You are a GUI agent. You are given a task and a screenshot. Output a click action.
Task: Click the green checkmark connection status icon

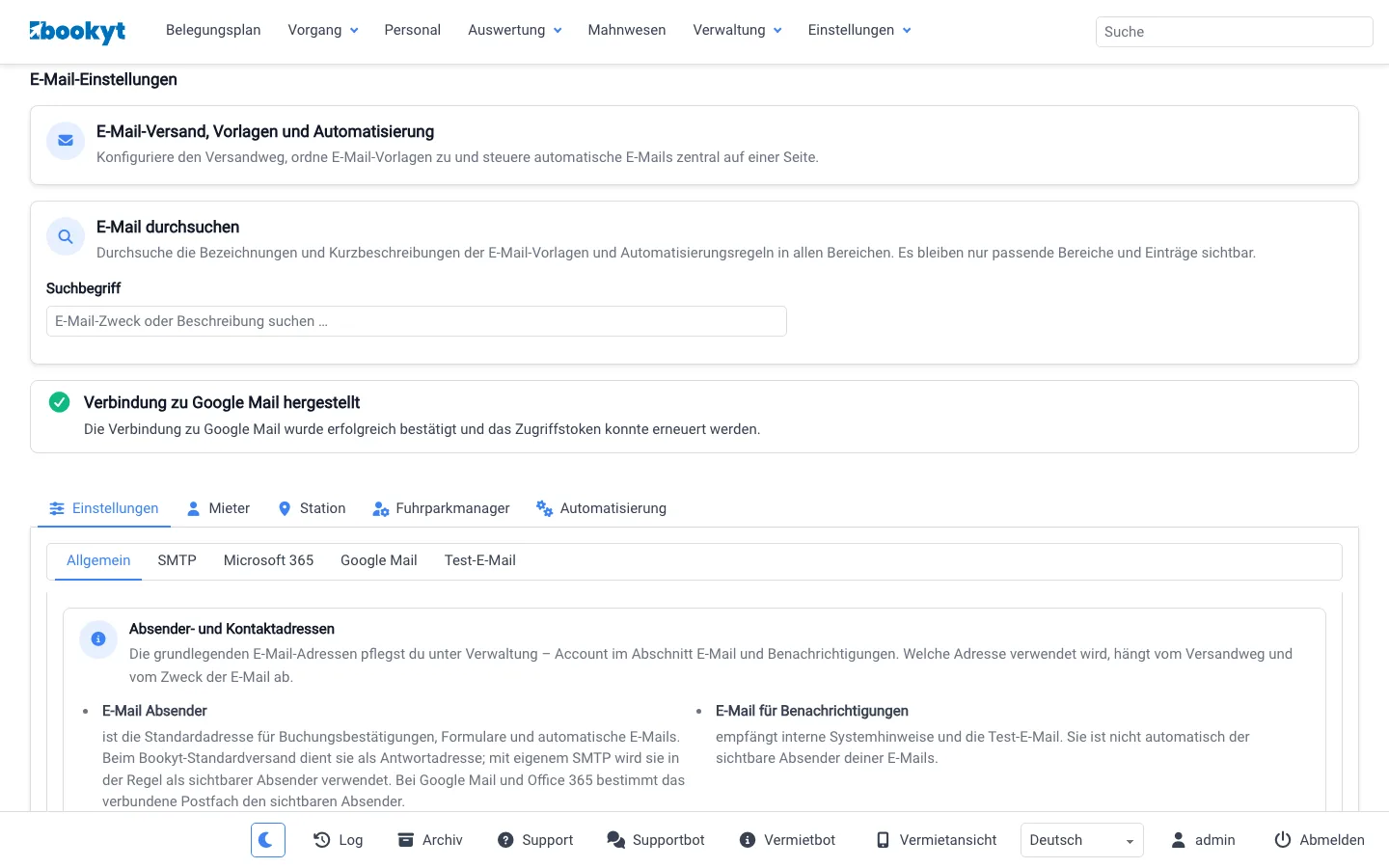[x=59, y=402]
